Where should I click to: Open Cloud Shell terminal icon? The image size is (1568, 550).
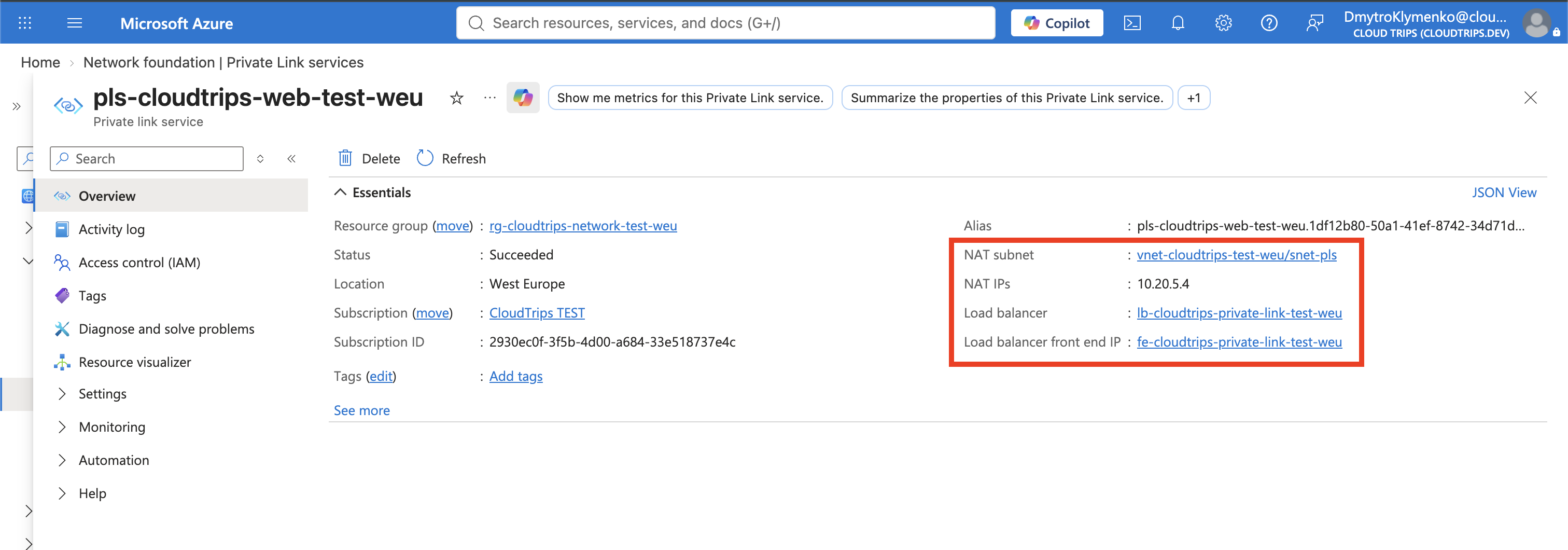pyautogui.click(x=1132, y=23)
